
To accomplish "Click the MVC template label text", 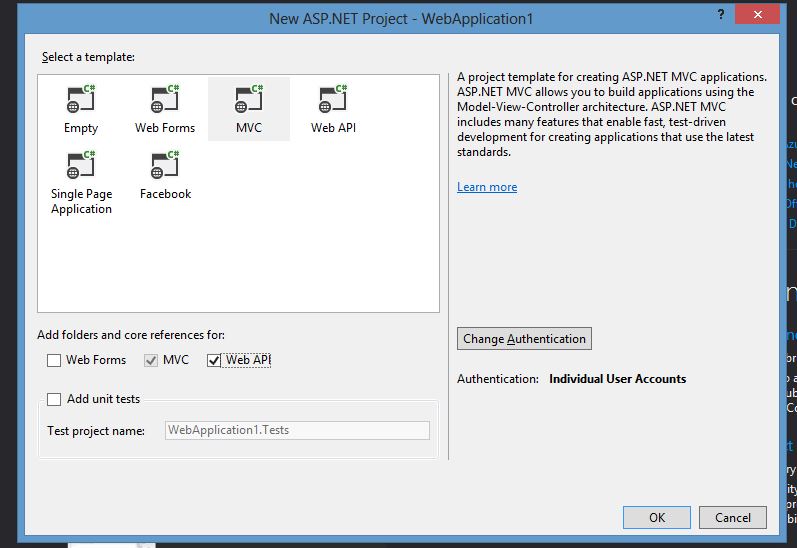I will point(249,128).
